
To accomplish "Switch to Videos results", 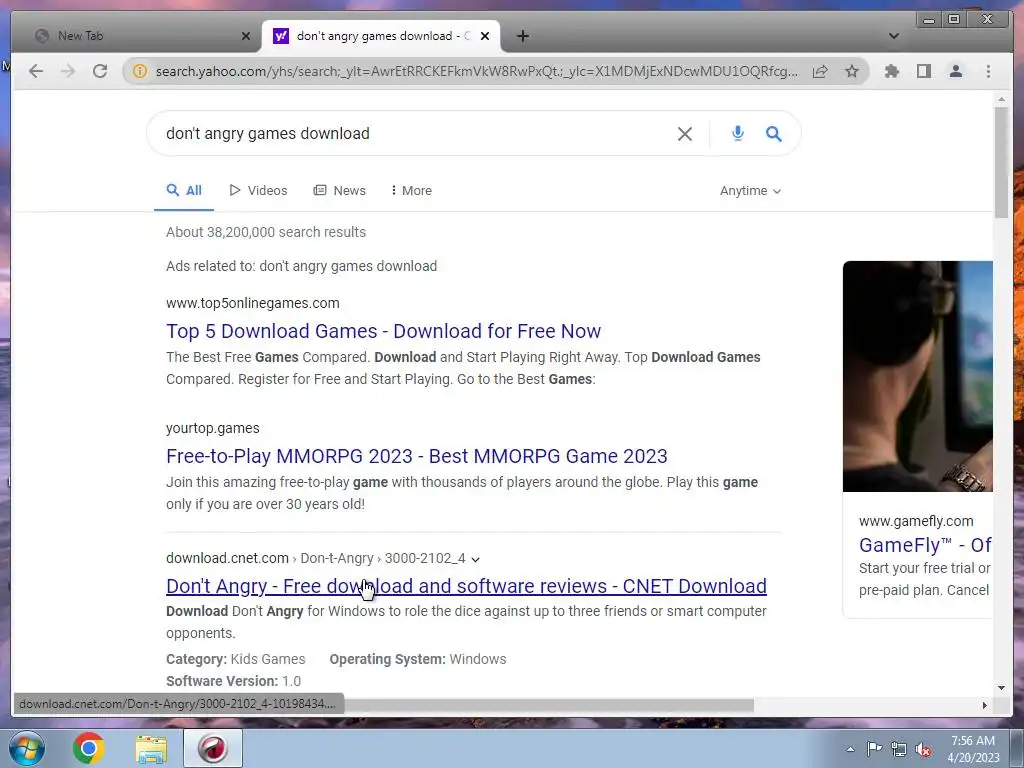I will click(x=259, y=191).
